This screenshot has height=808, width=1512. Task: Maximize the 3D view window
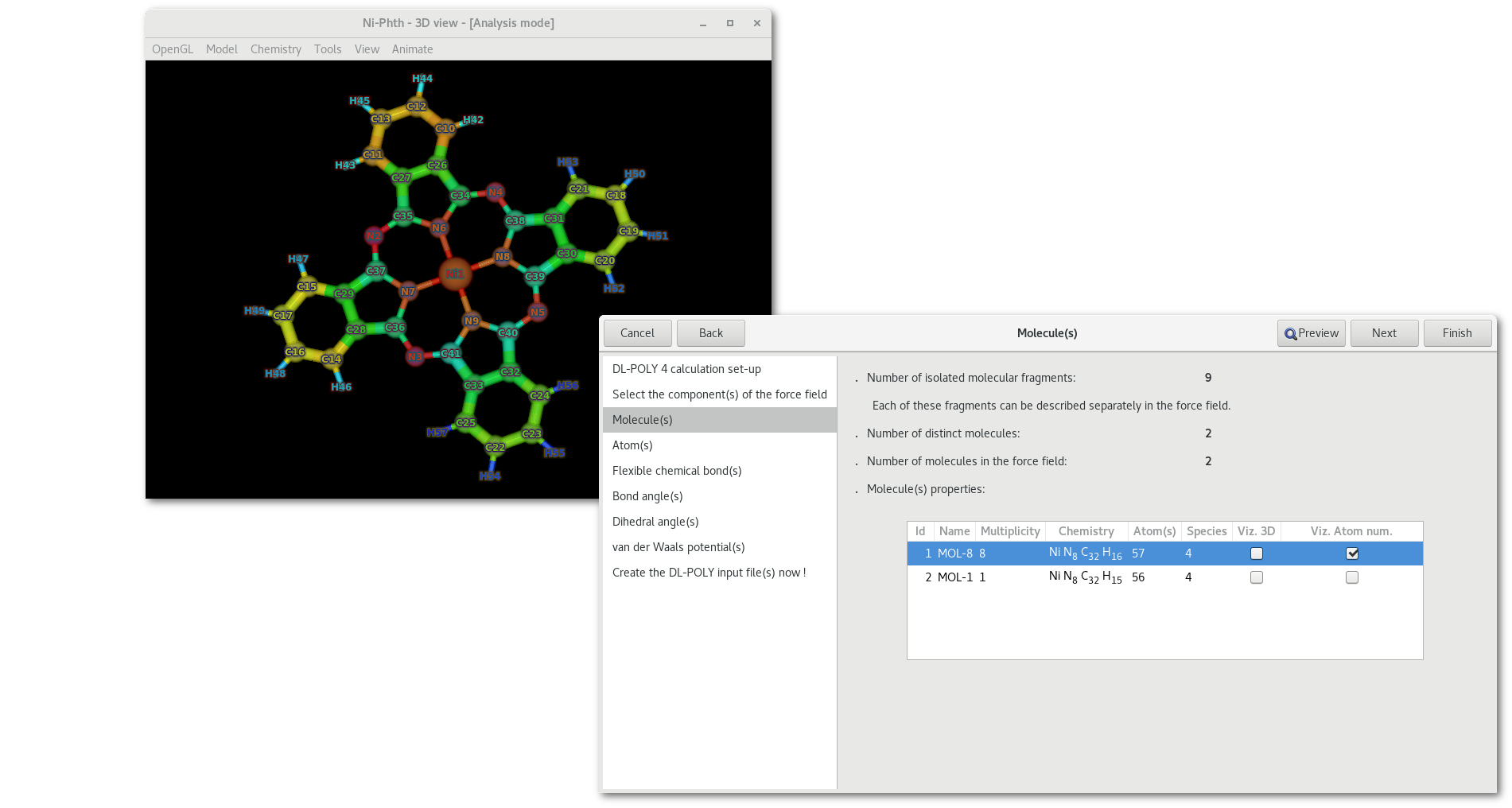point(729,23)
